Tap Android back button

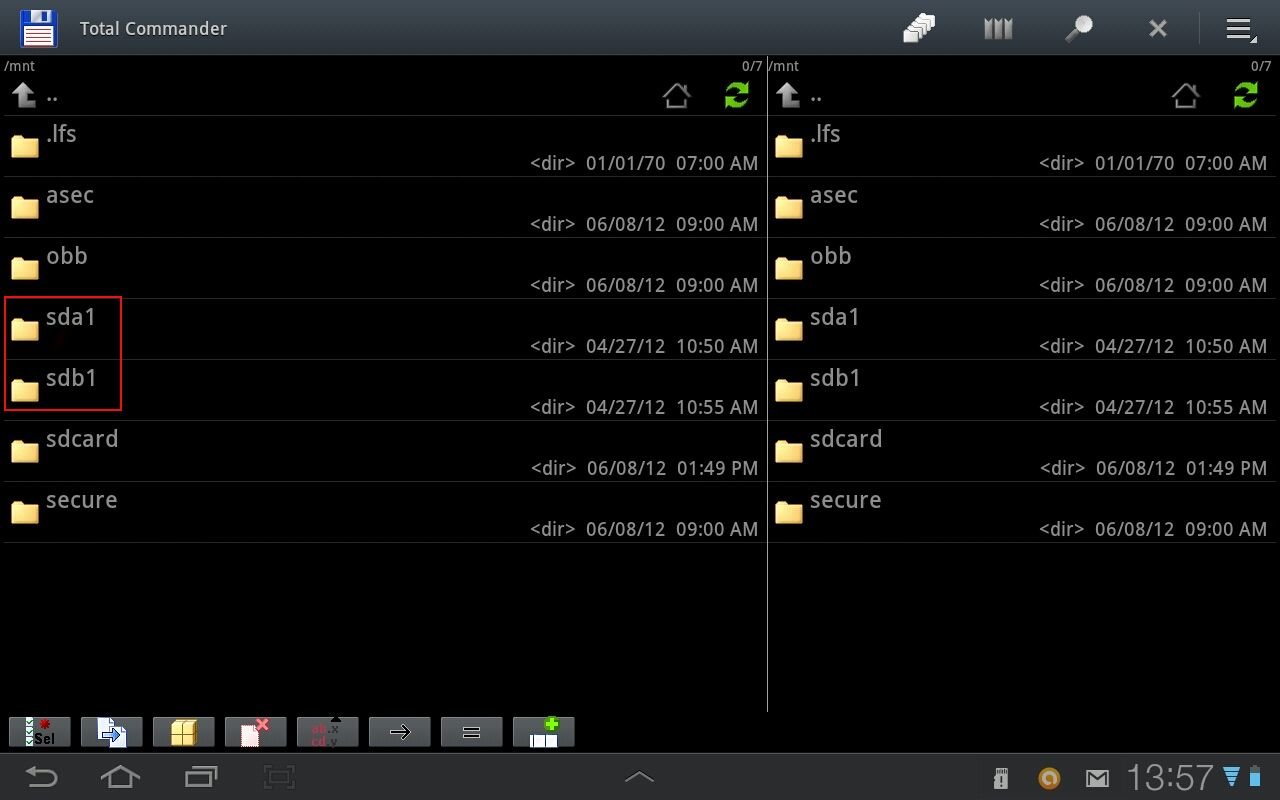pos(41,776)
